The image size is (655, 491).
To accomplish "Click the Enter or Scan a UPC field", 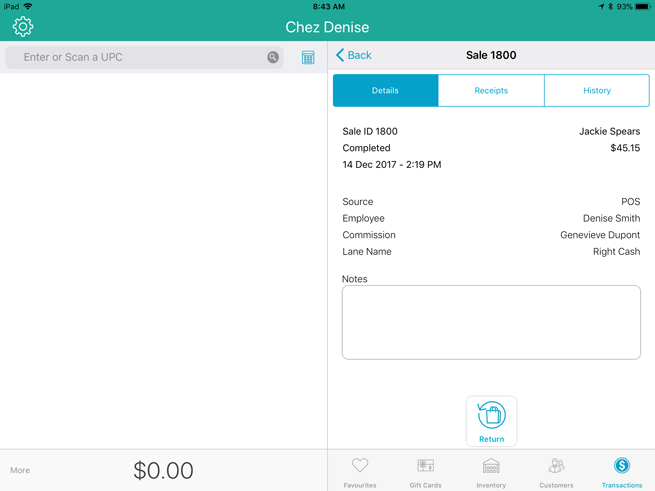I will [144, 57].
